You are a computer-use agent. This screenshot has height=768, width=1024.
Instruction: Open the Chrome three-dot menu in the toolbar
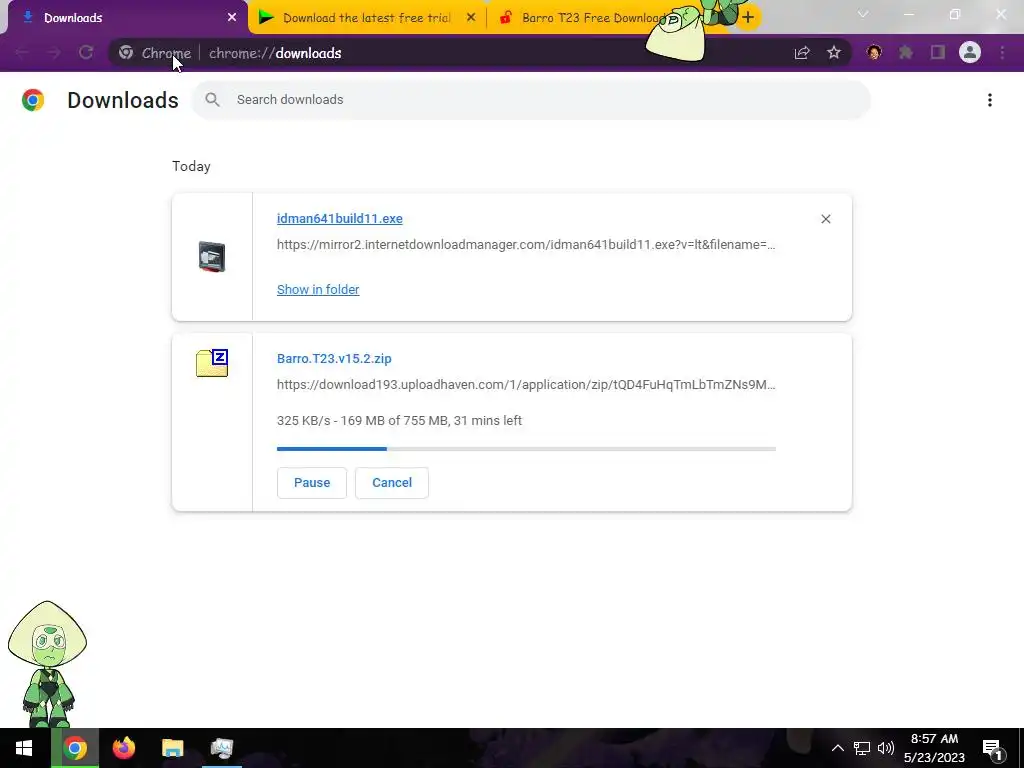(1002, 53)
